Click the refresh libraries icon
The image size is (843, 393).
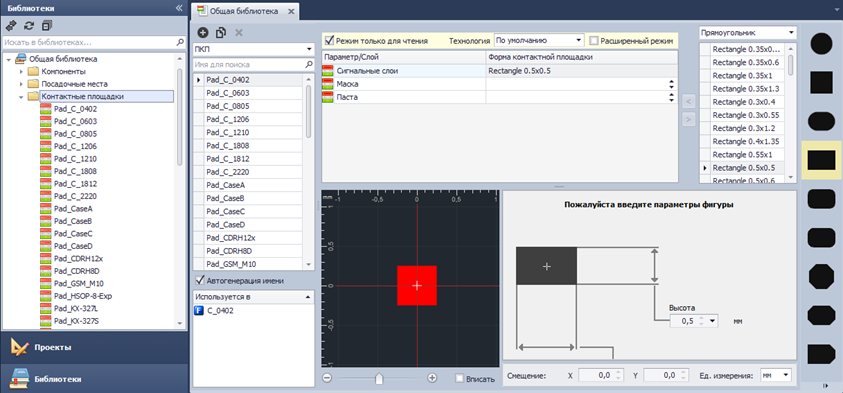pos(29,25)
